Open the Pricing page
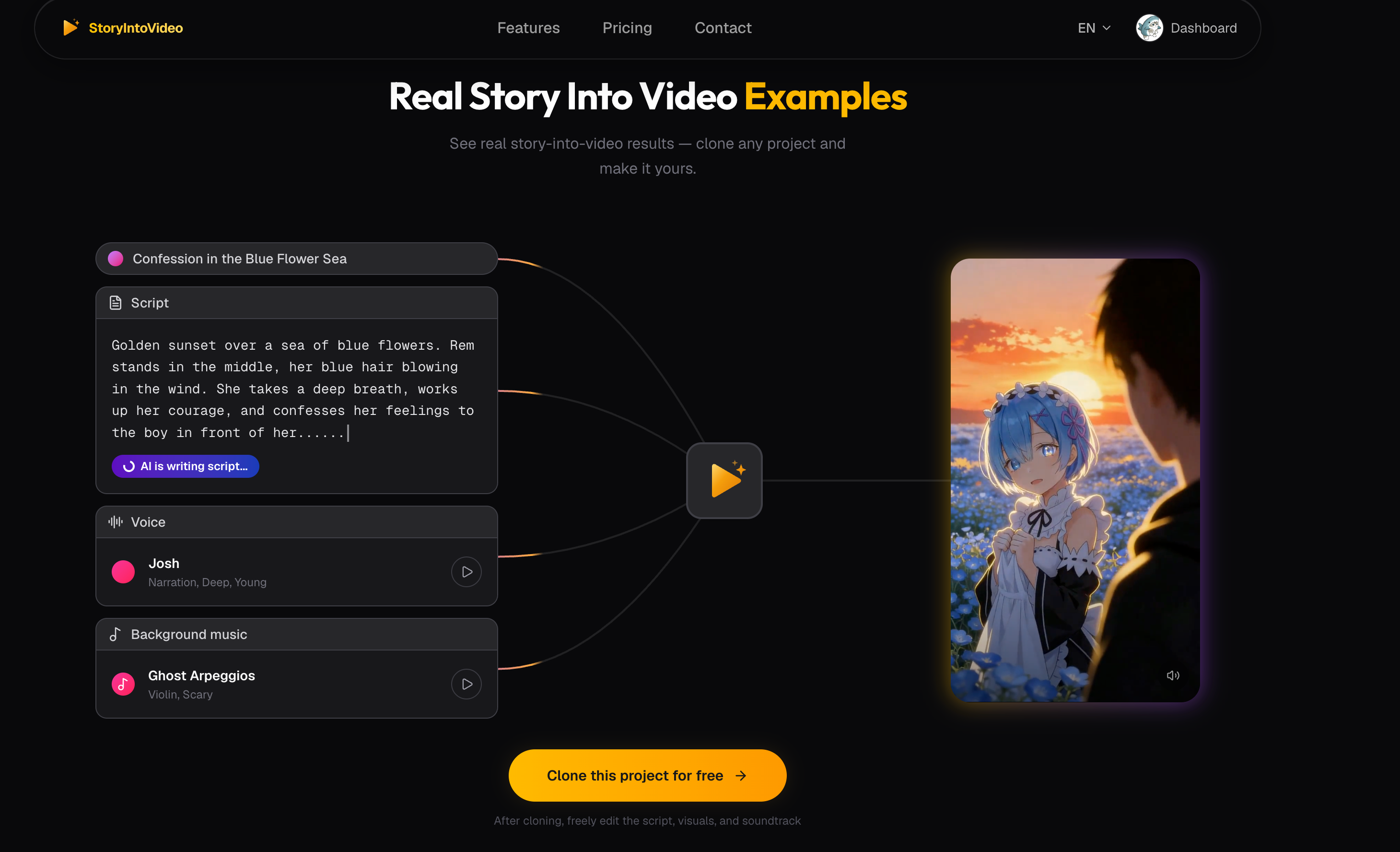Viewport: 1400px width, 852px height. coord(627,27)
